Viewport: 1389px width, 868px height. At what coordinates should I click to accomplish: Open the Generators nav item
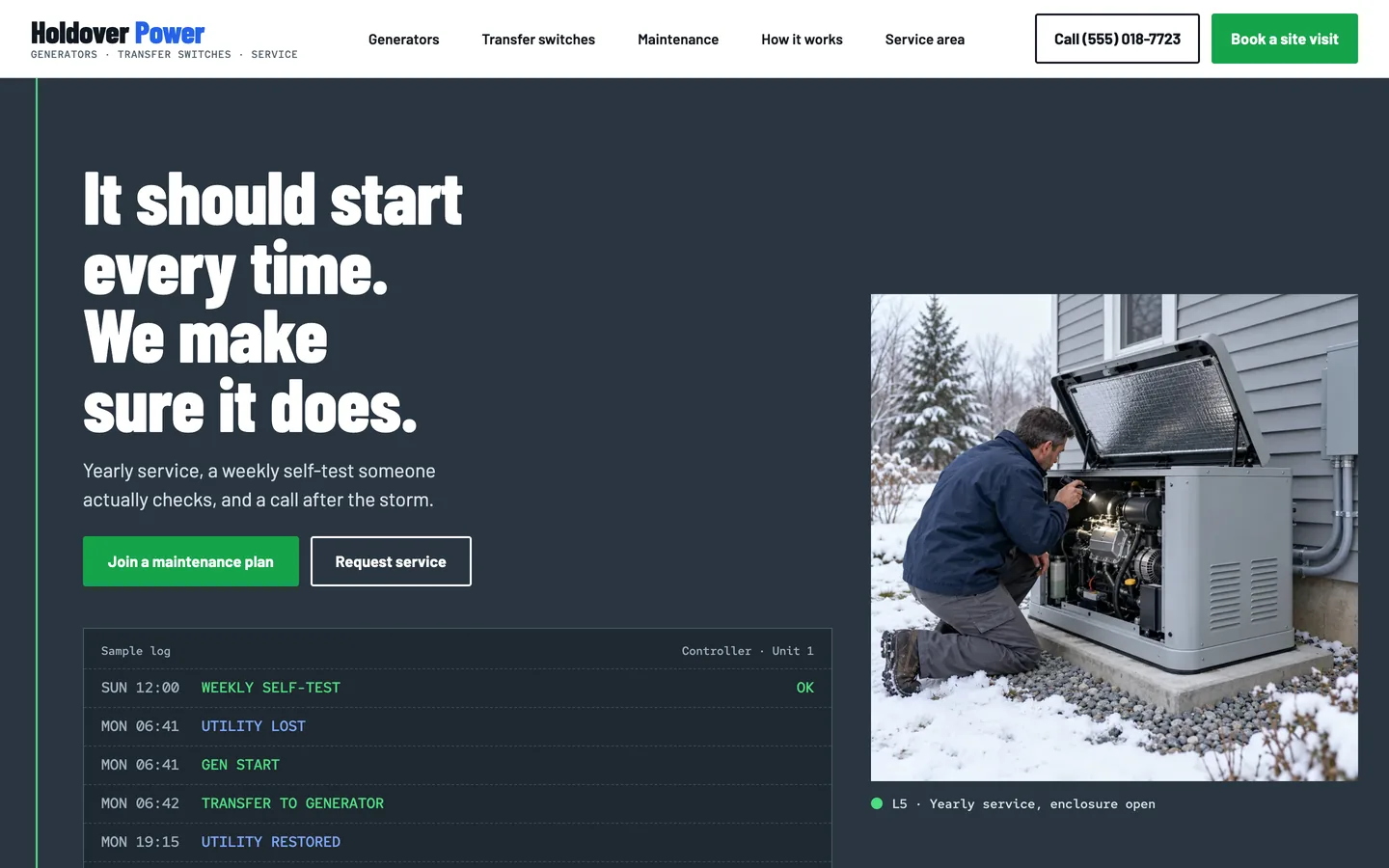pos(403,40)
